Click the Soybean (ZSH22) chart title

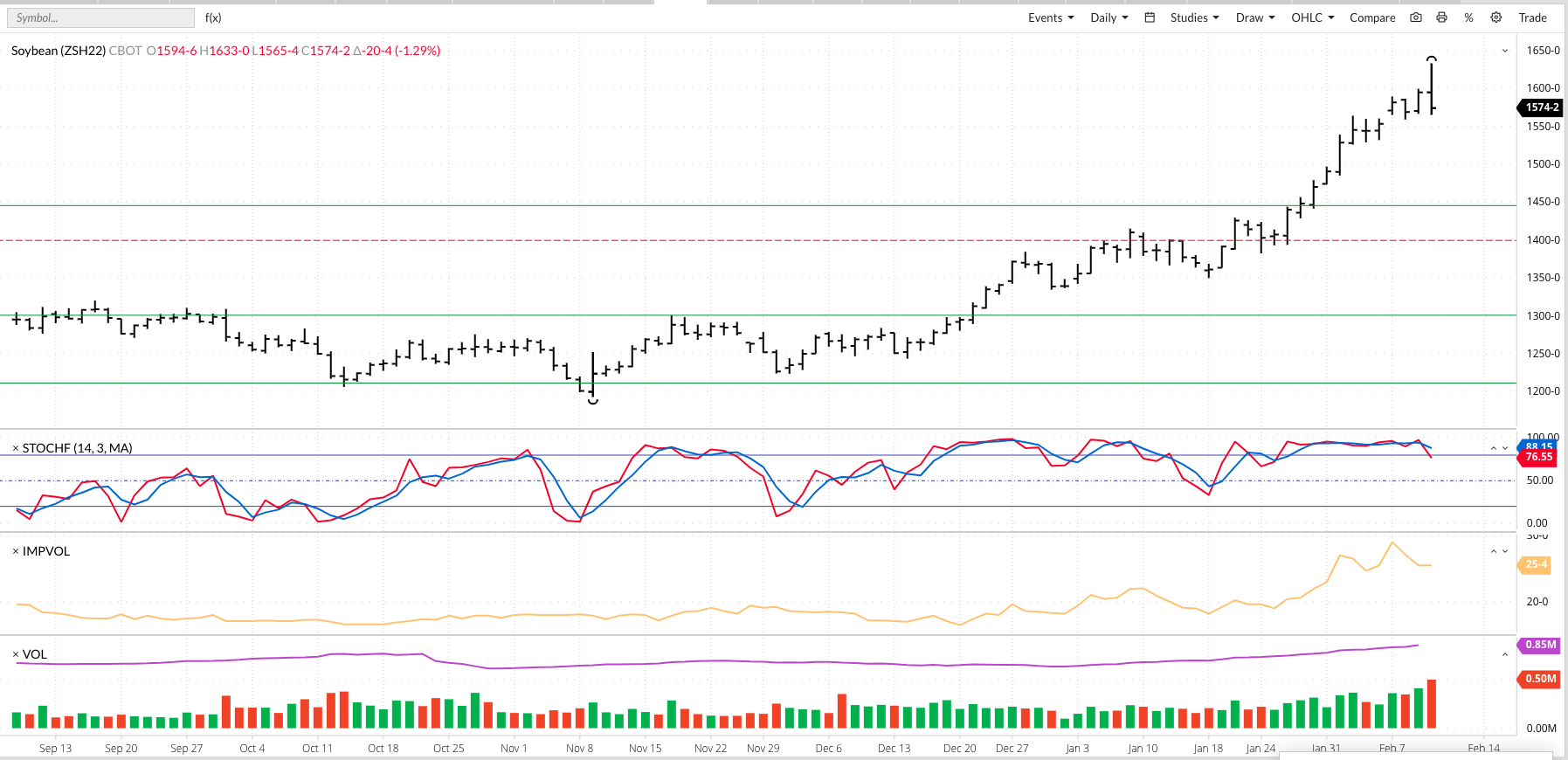coord(59,51)
